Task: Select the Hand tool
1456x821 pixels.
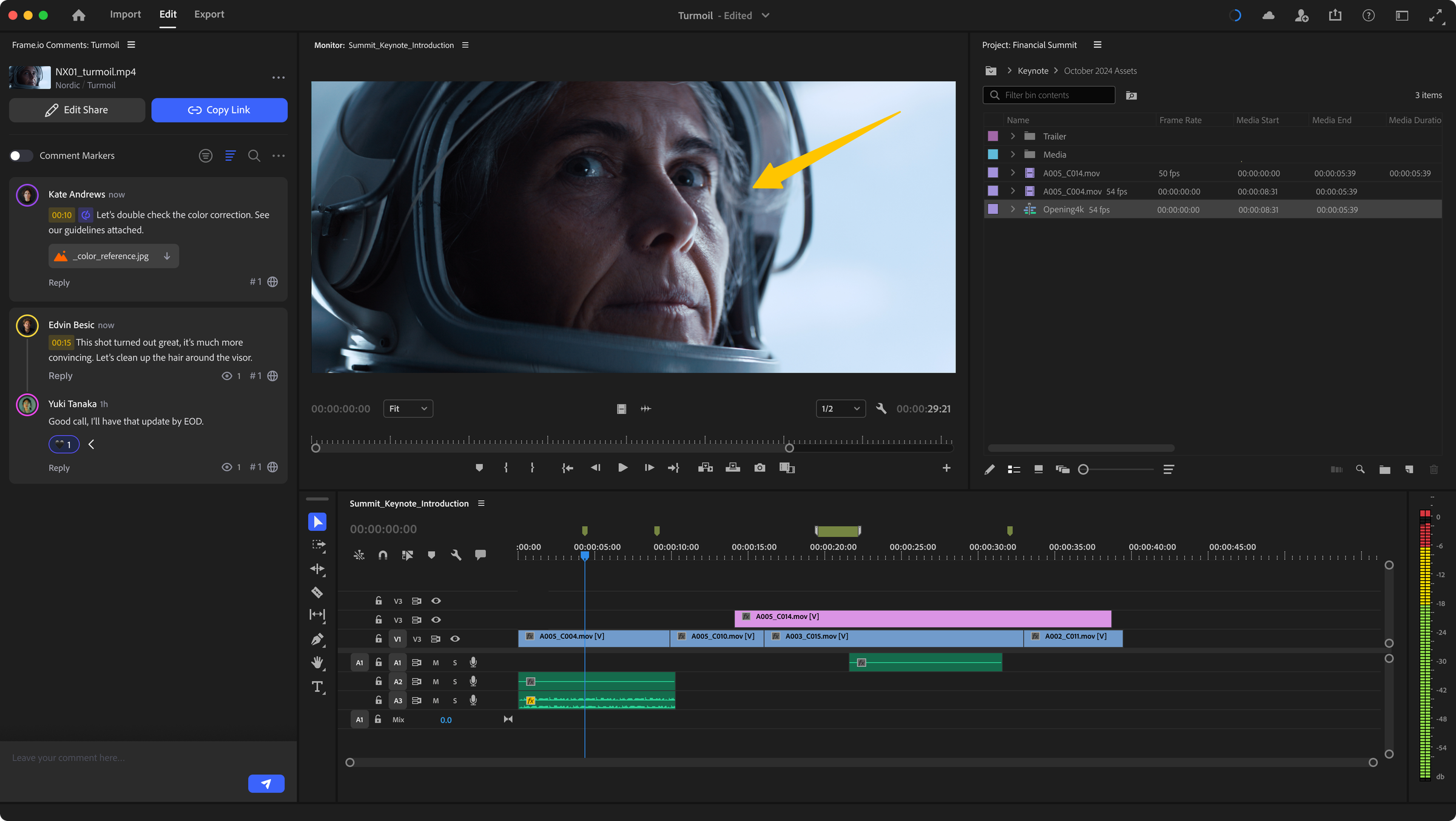Action: [317, 663]
